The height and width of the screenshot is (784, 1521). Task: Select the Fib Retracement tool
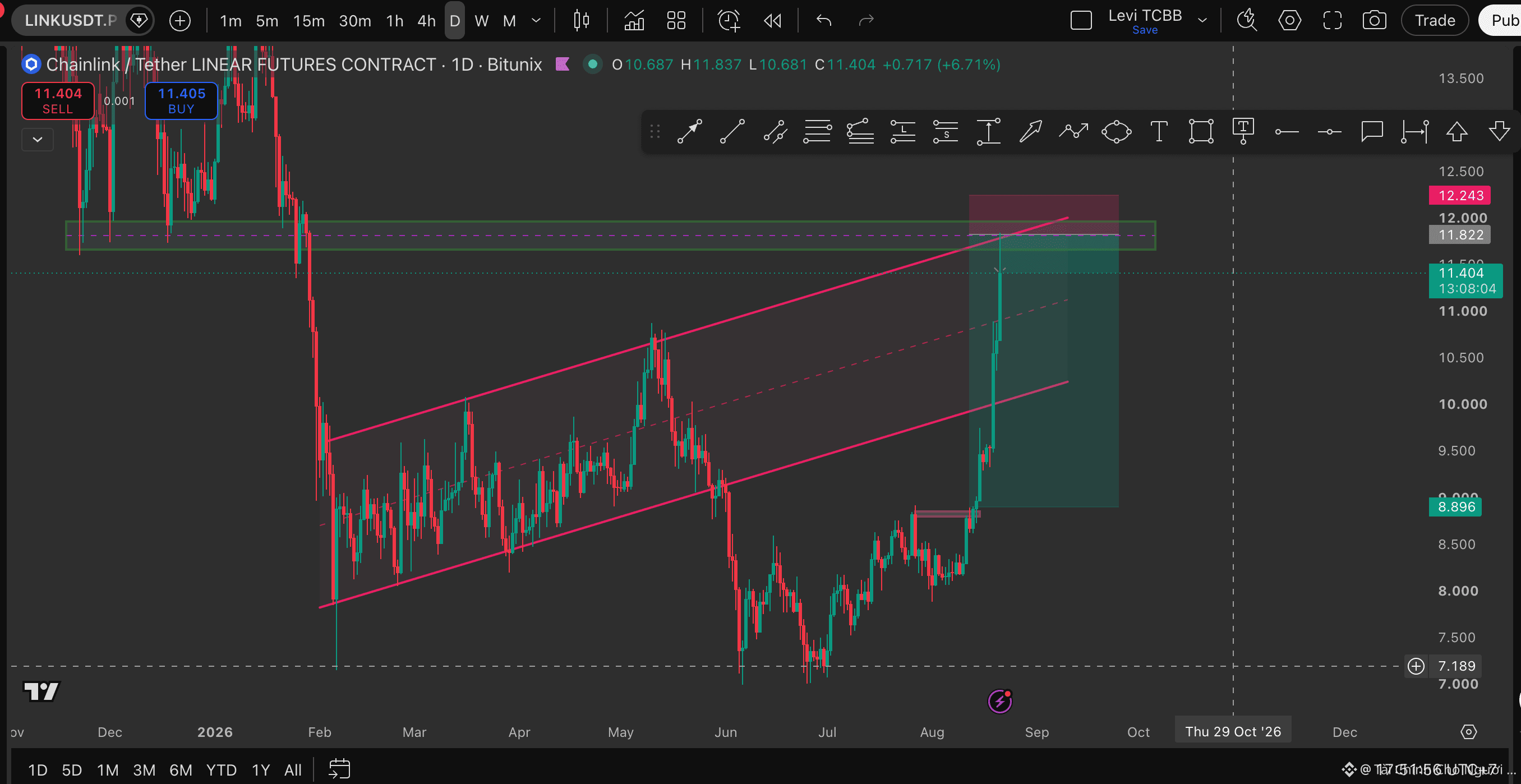(x=817, y=131)
